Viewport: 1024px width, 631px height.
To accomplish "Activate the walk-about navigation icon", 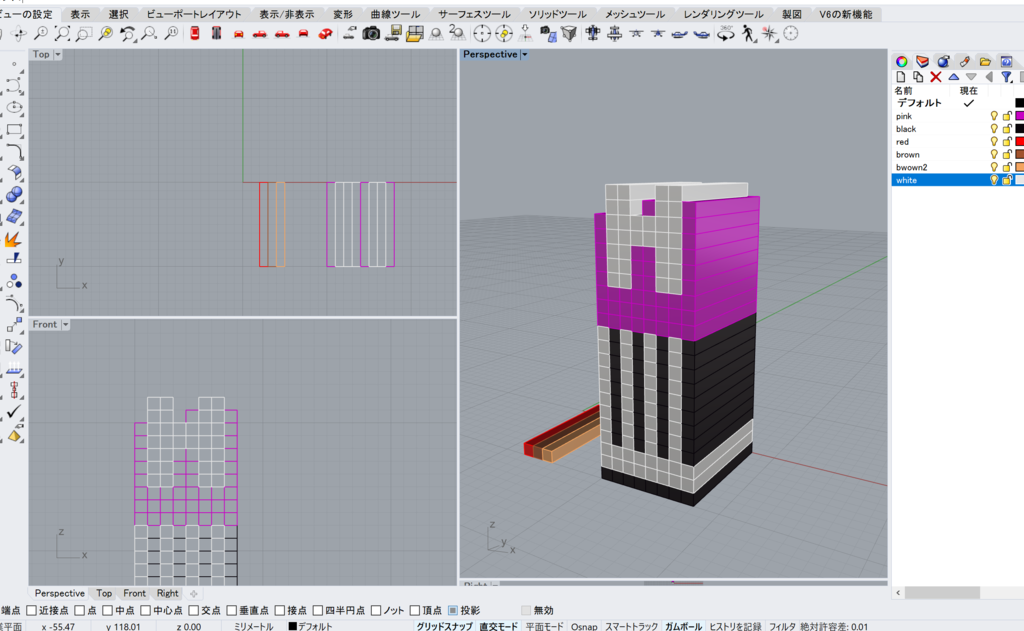I will 748,34.
